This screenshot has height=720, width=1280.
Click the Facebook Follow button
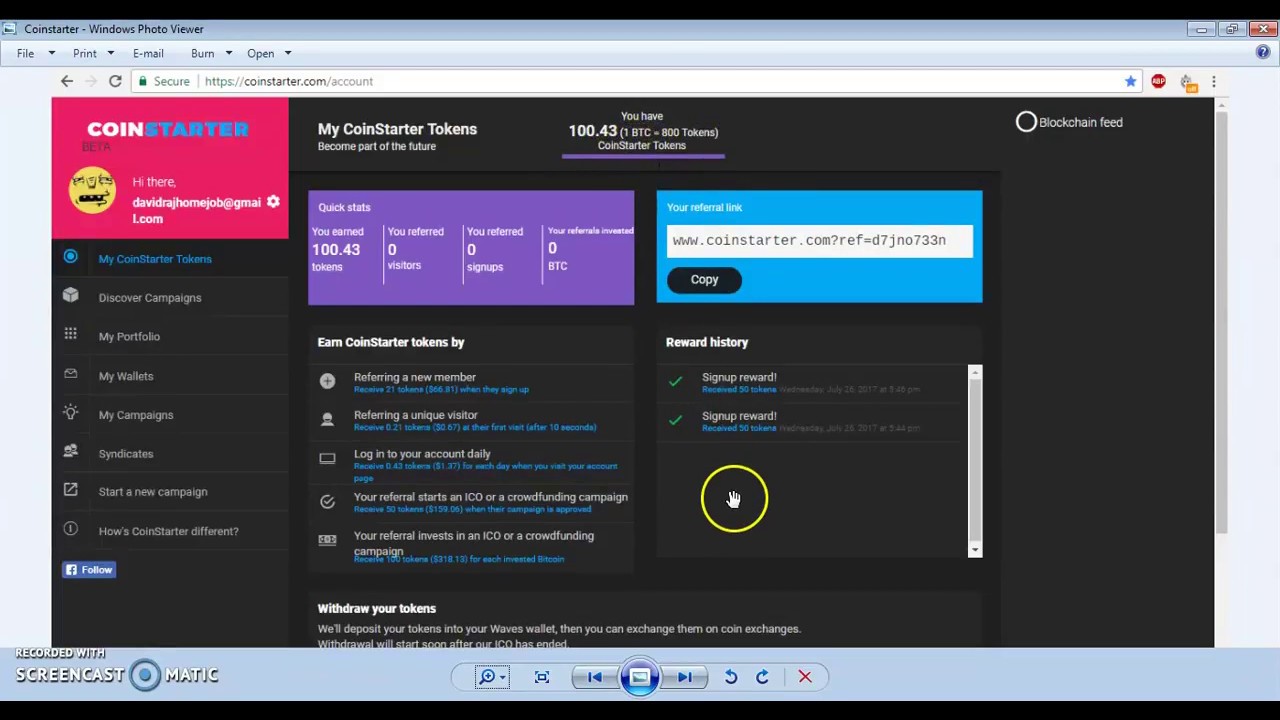point(89,570)
